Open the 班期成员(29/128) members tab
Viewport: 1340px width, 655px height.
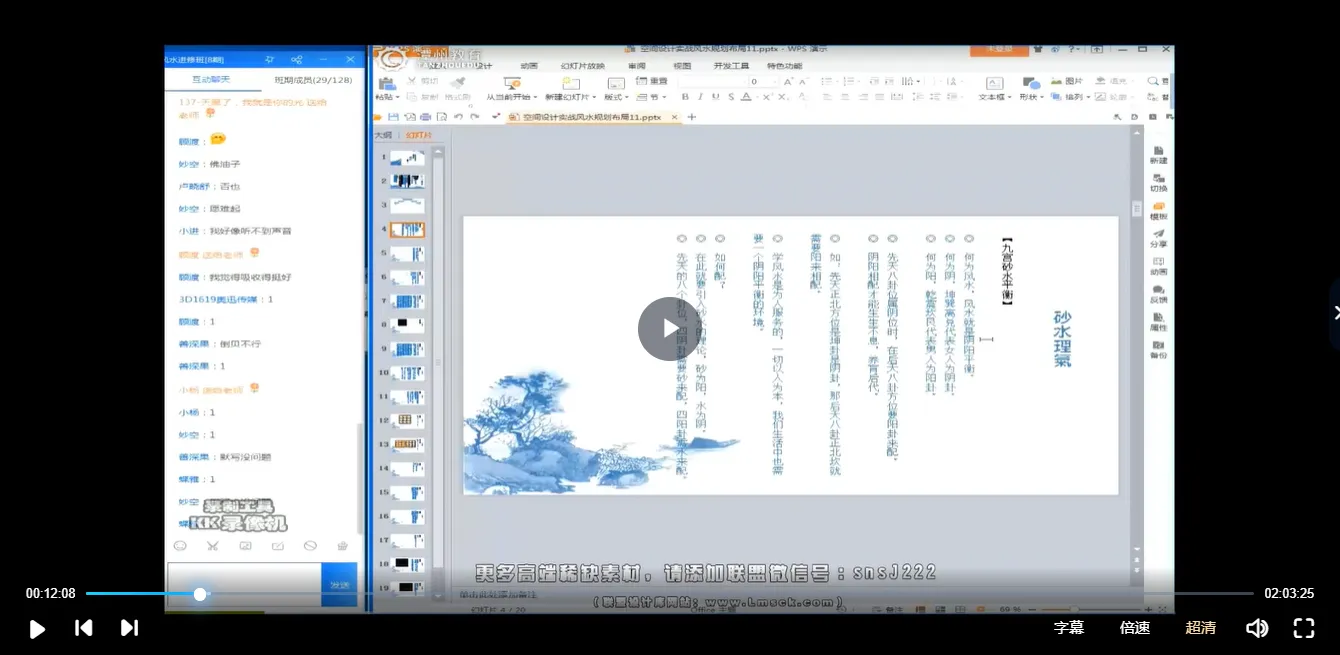click(313, 80)
